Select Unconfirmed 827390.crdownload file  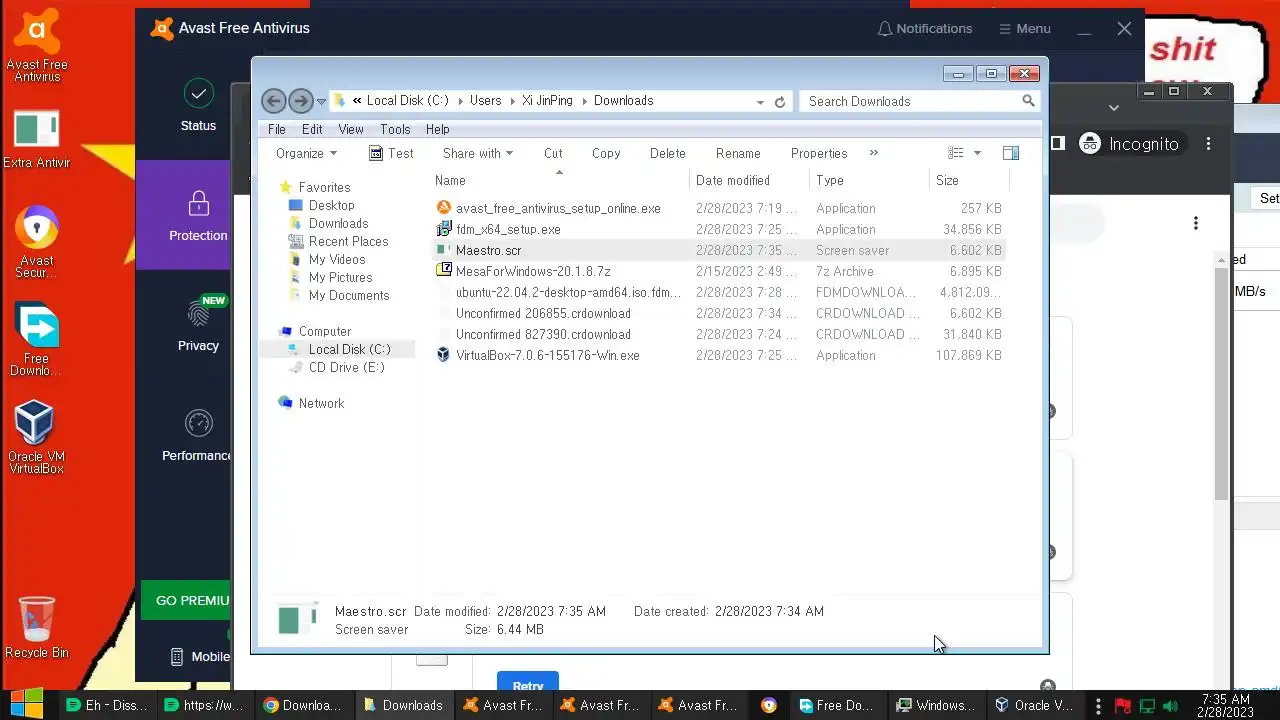tap(718, 334)
